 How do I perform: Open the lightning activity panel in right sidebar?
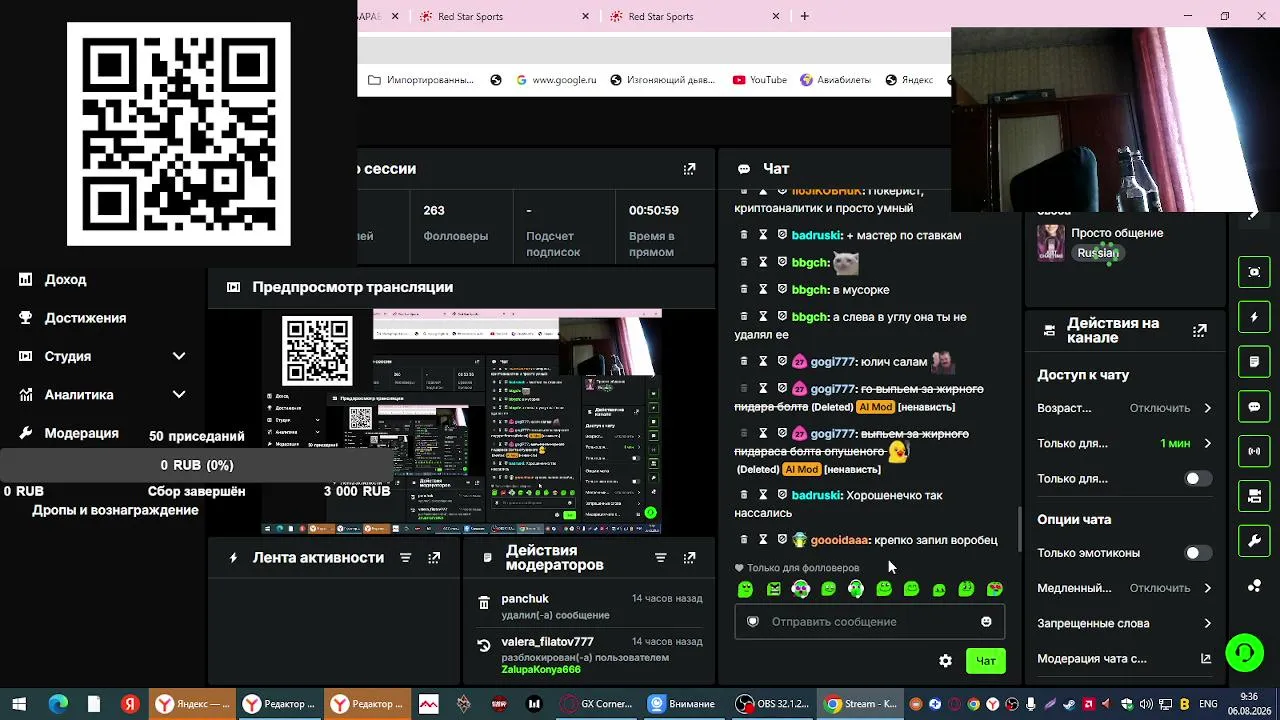(x=1254, y=317)
